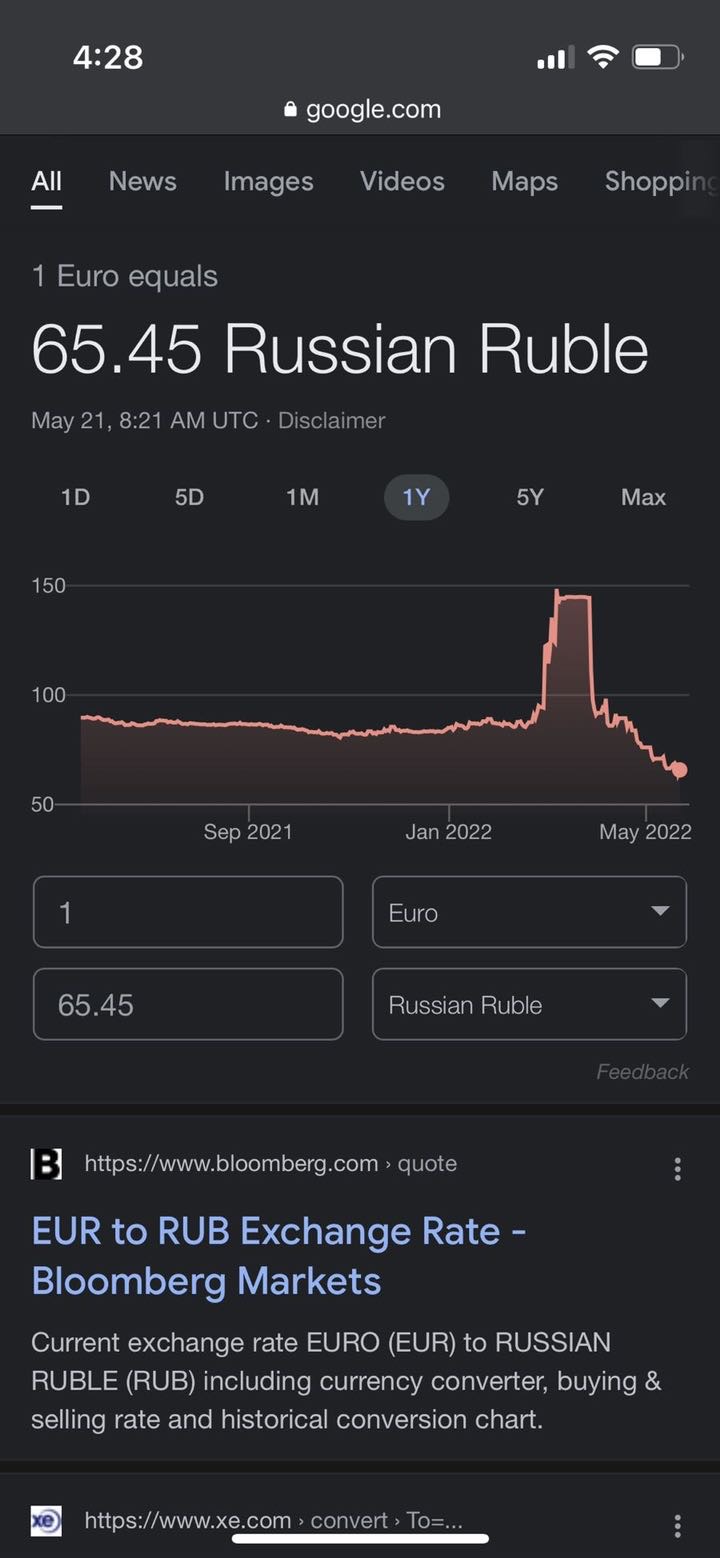Select the 1D chart range
Image resolution: width=720 pixels, height=1558 pixels.
pos(75,497)
